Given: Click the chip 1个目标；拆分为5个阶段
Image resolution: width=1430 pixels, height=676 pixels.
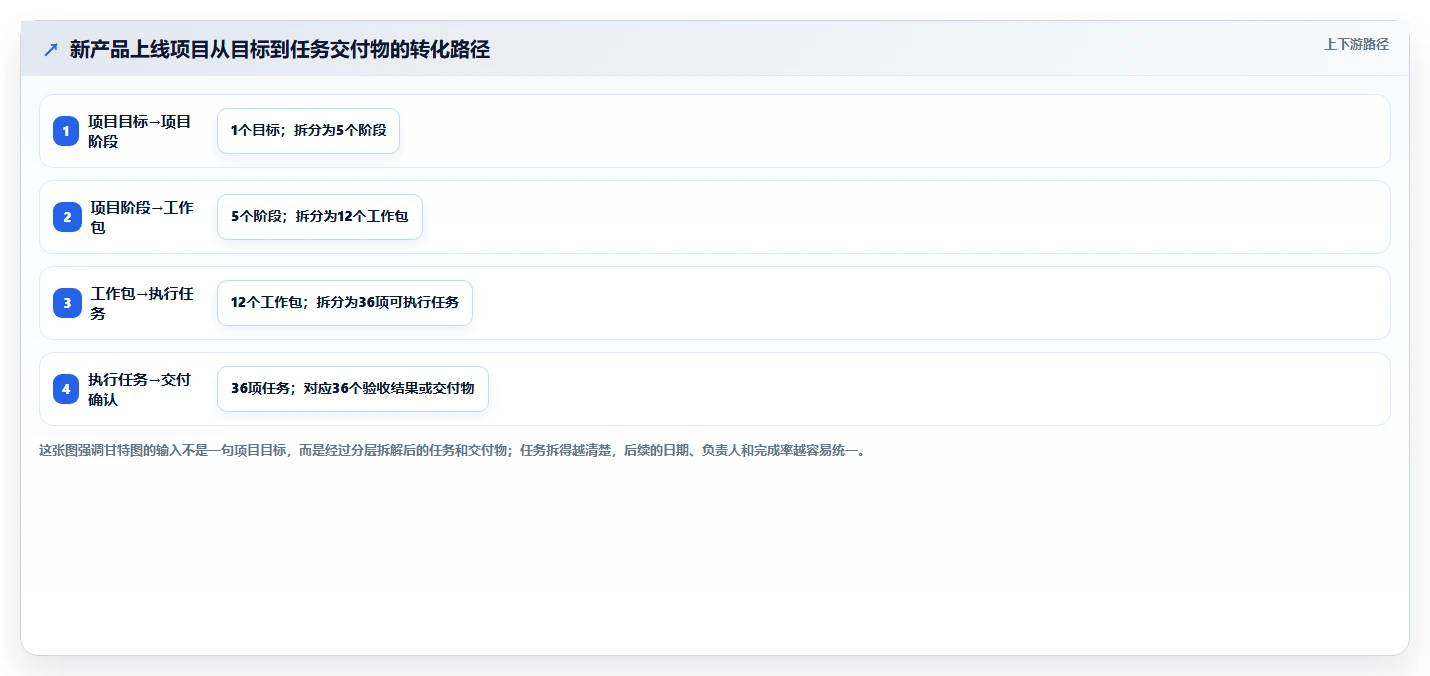Looking at the screenshot, I should (x=308, y=131).
